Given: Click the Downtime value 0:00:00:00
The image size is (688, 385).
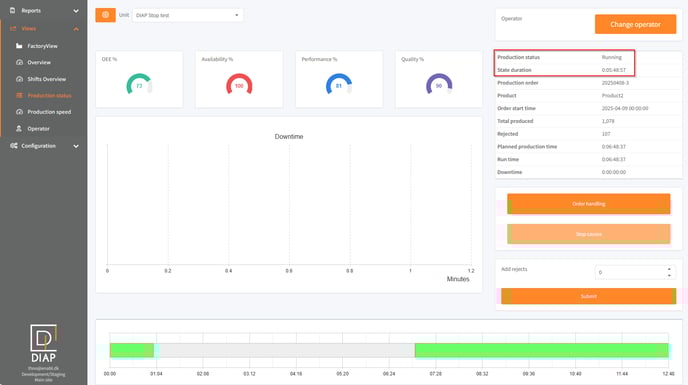Looking at the screenshot, I should pos(613,172).
